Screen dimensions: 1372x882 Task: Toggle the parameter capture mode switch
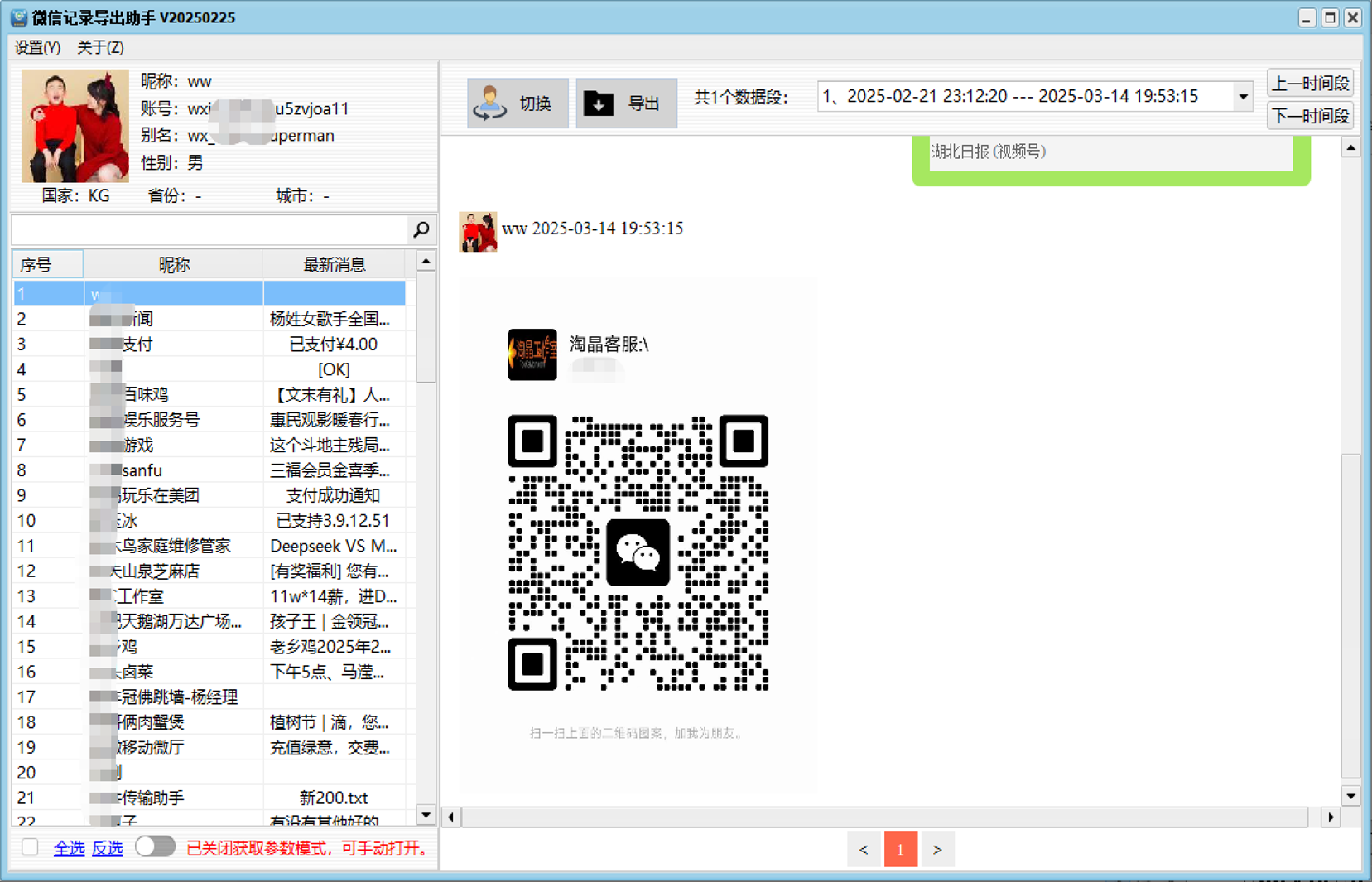(x=155, y=846)
